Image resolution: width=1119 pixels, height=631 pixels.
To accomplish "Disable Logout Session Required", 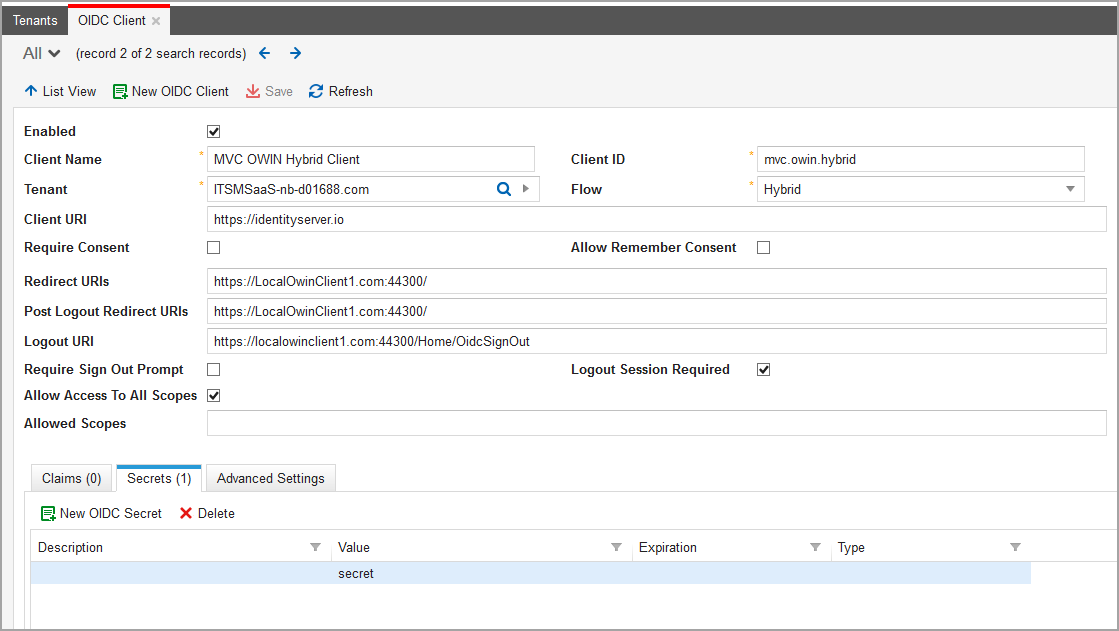I will 763,369.
